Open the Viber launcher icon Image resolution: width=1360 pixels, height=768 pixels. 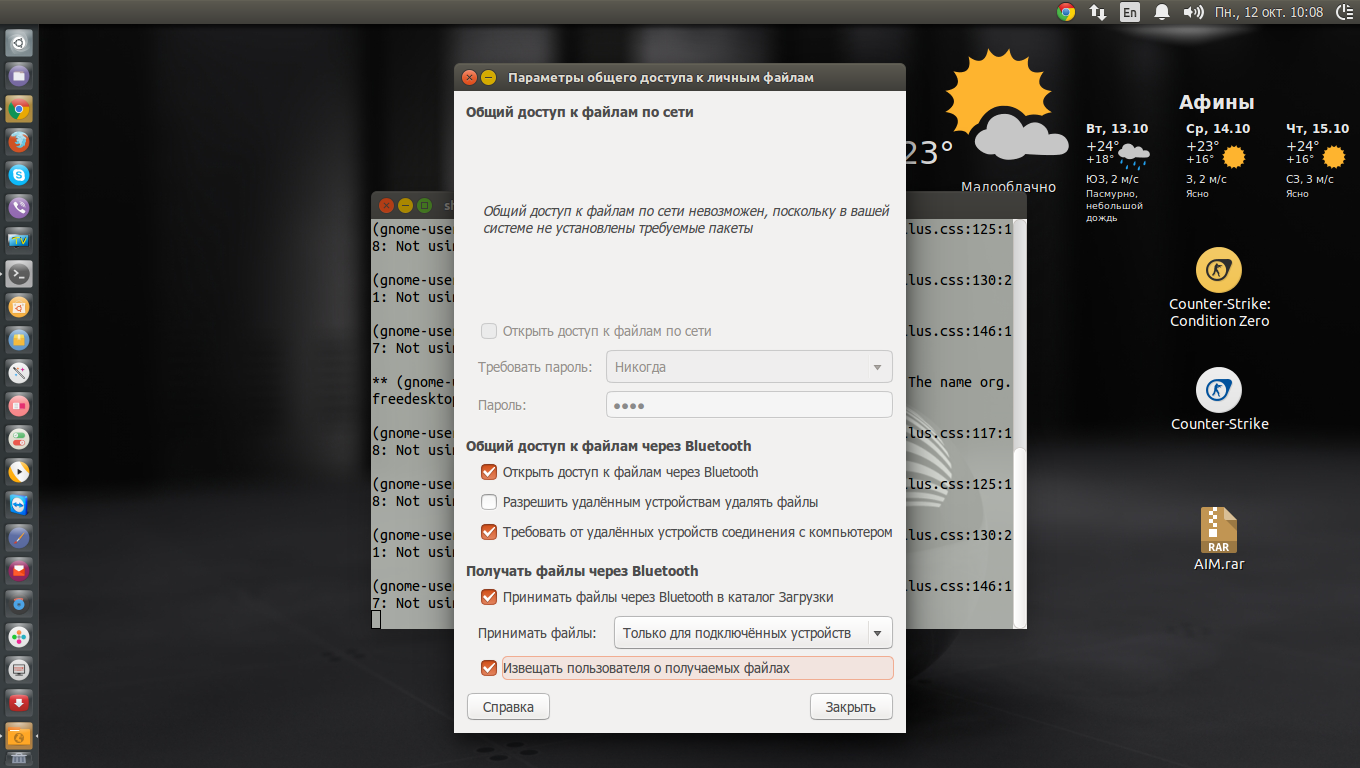coord(19,208)
